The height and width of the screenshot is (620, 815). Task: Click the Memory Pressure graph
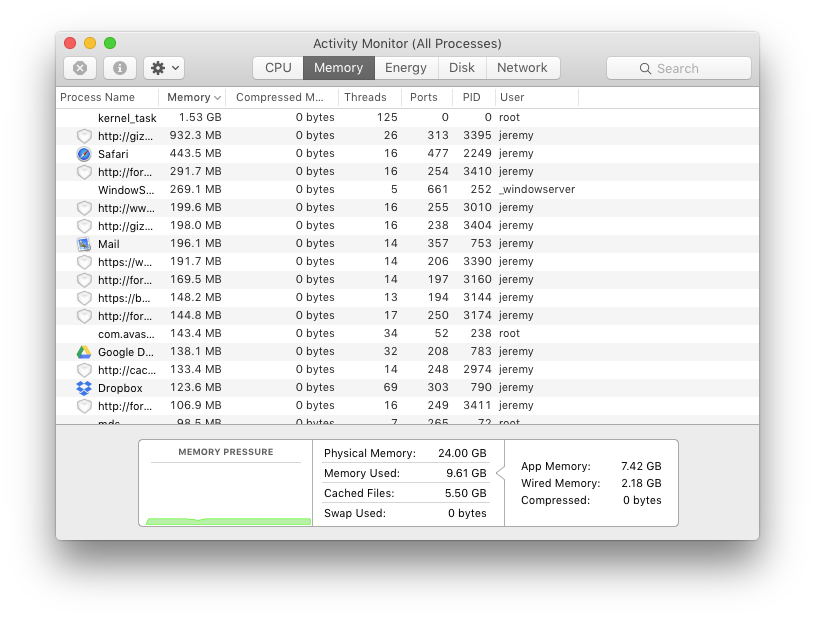[x=226, y=494]
